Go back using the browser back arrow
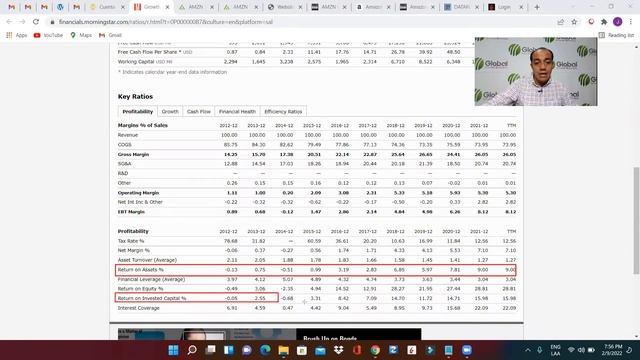The image size is (640, 360). [x=9, y=22]
